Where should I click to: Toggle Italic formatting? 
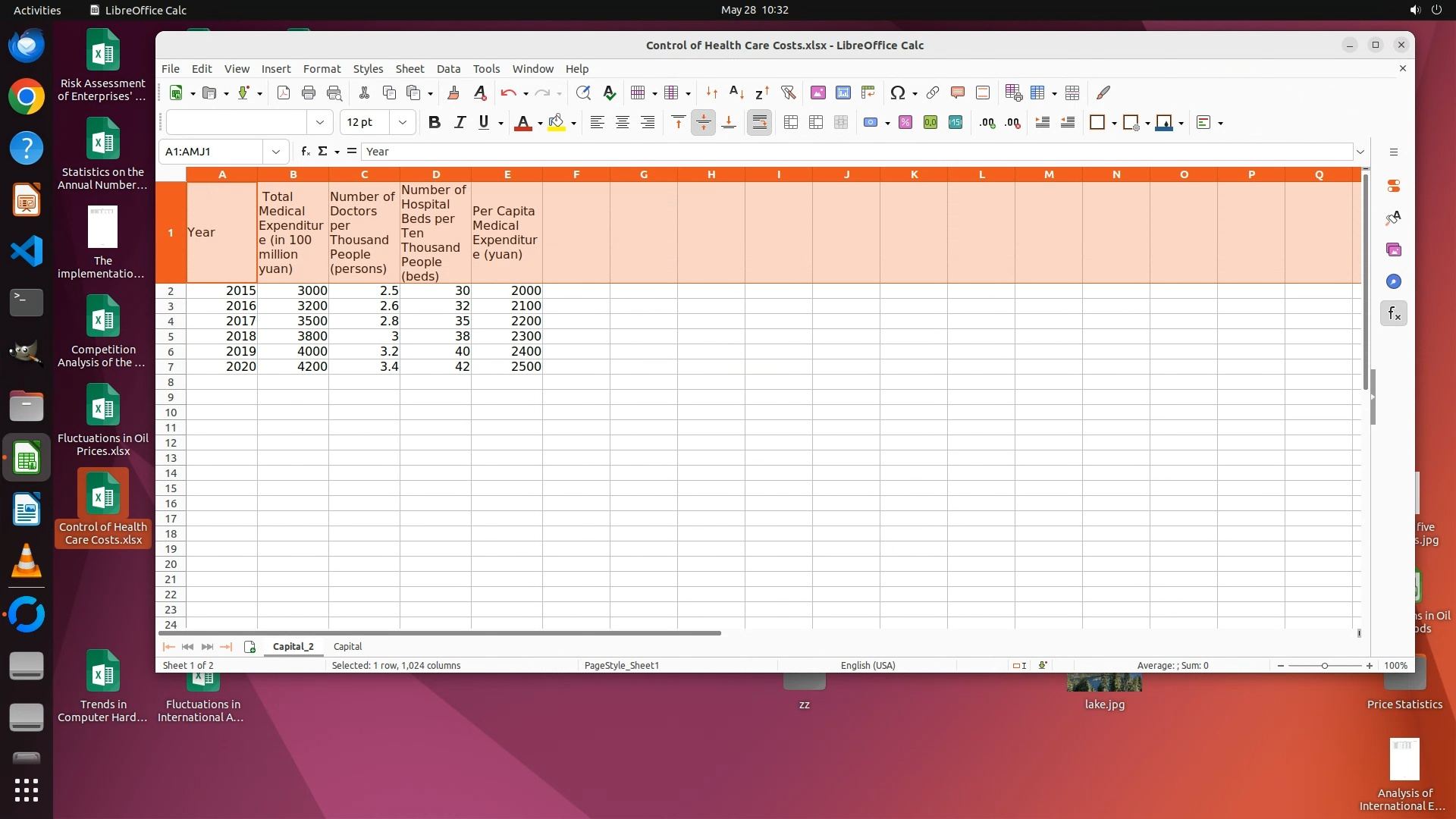tap(459, 123)
